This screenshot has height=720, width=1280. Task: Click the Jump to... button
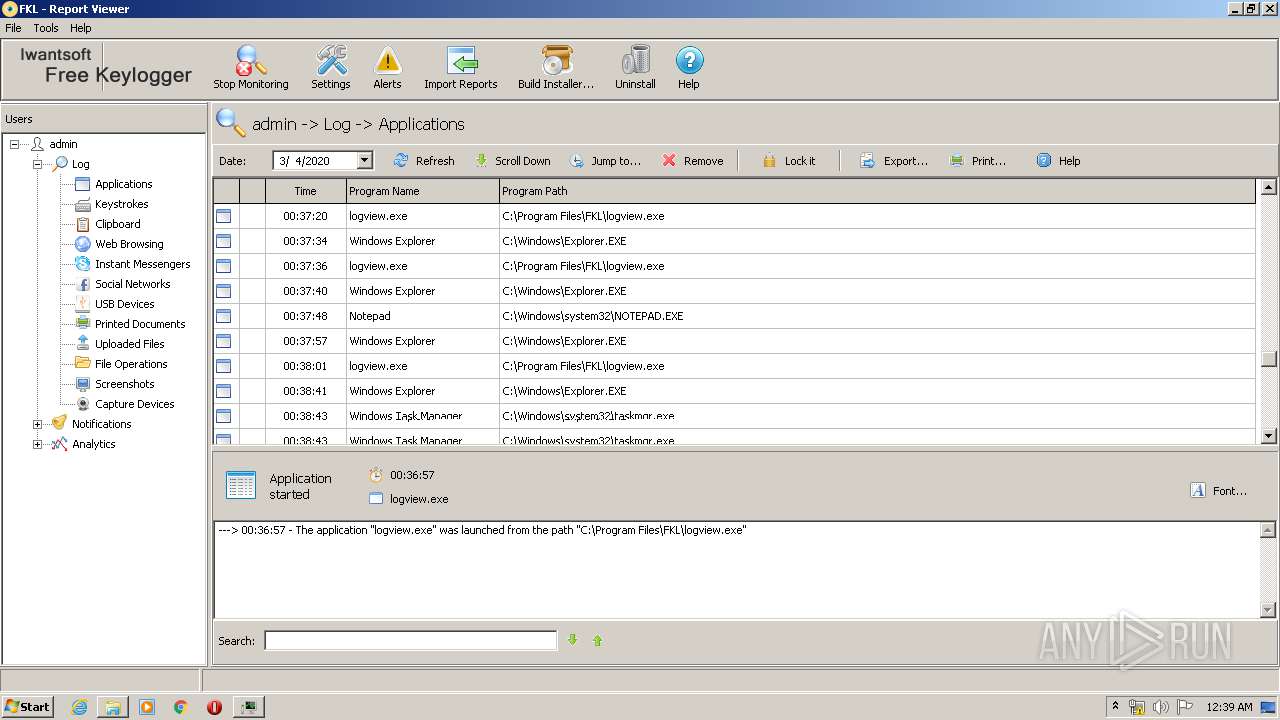pyautogui.click(x=605, y=161)
